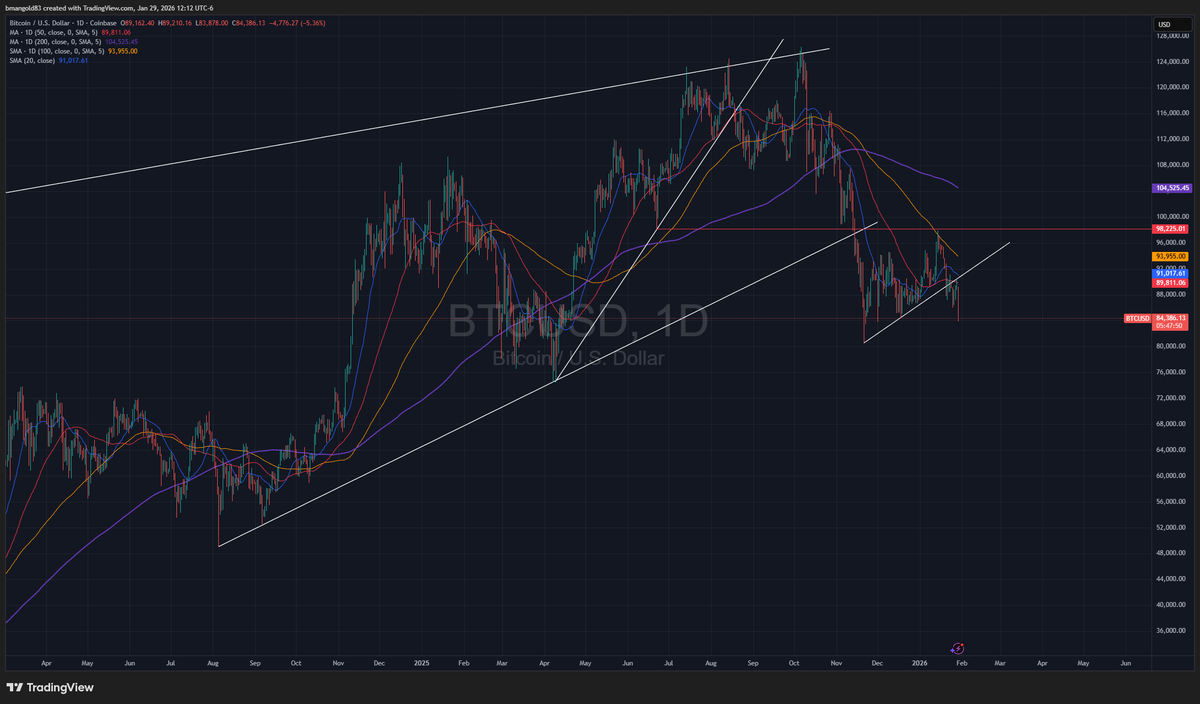Screen dimensions: 1200x704
Task: Click the 36,000.00 price axis label
Action: [1172, 630]
